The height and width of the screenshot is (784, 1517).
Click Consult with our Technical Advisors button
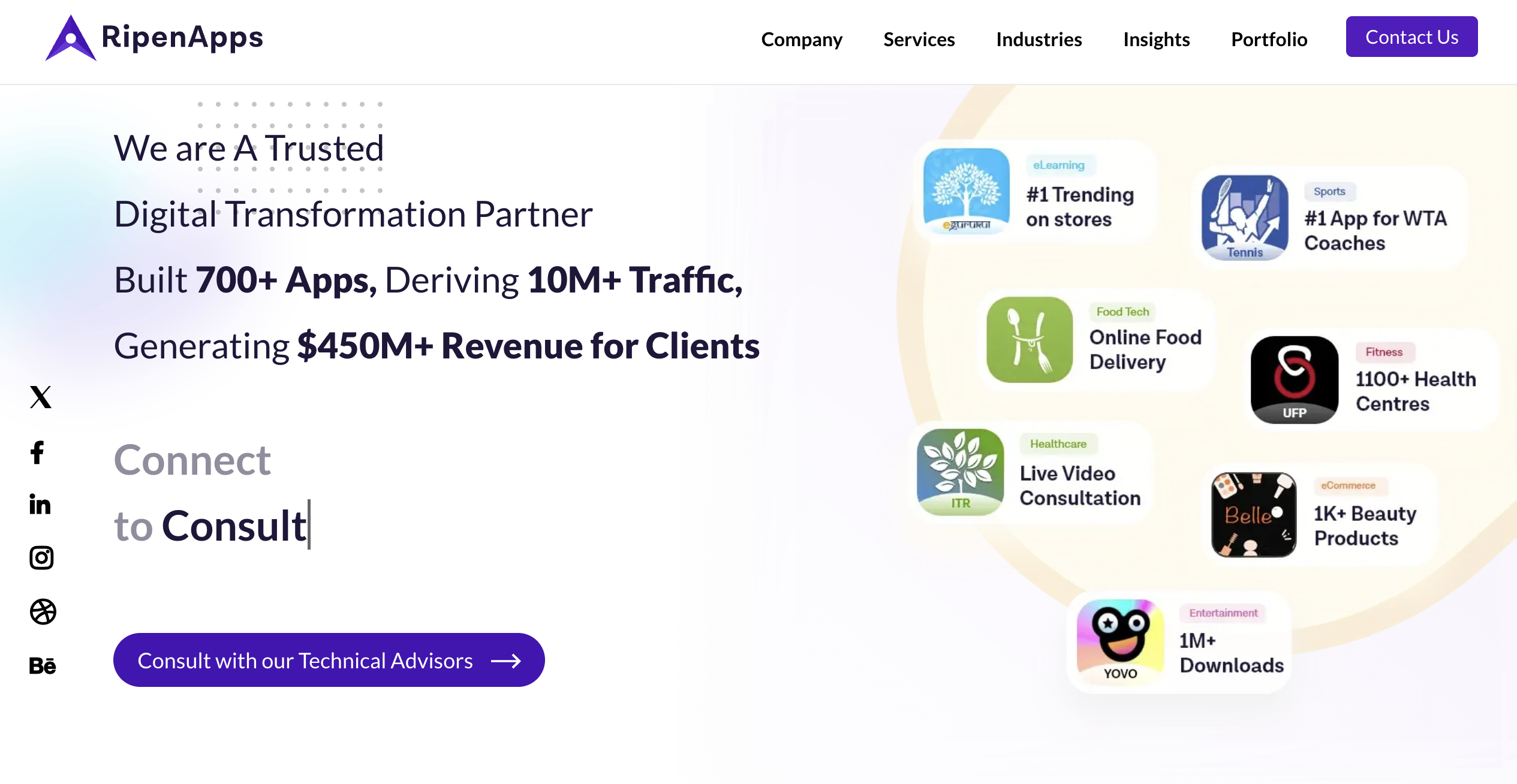pyautogui.click(x=329, y=660)
